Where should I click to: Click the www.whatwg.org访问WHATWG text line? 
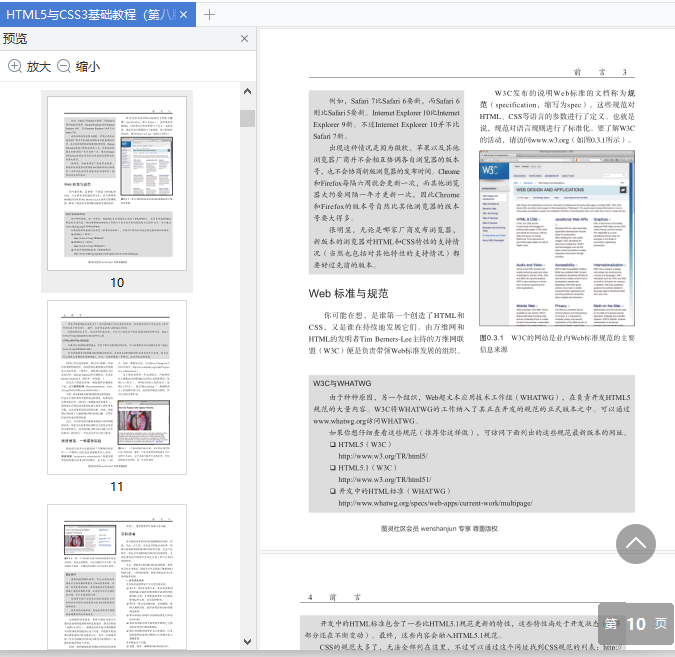click(366, 421)
